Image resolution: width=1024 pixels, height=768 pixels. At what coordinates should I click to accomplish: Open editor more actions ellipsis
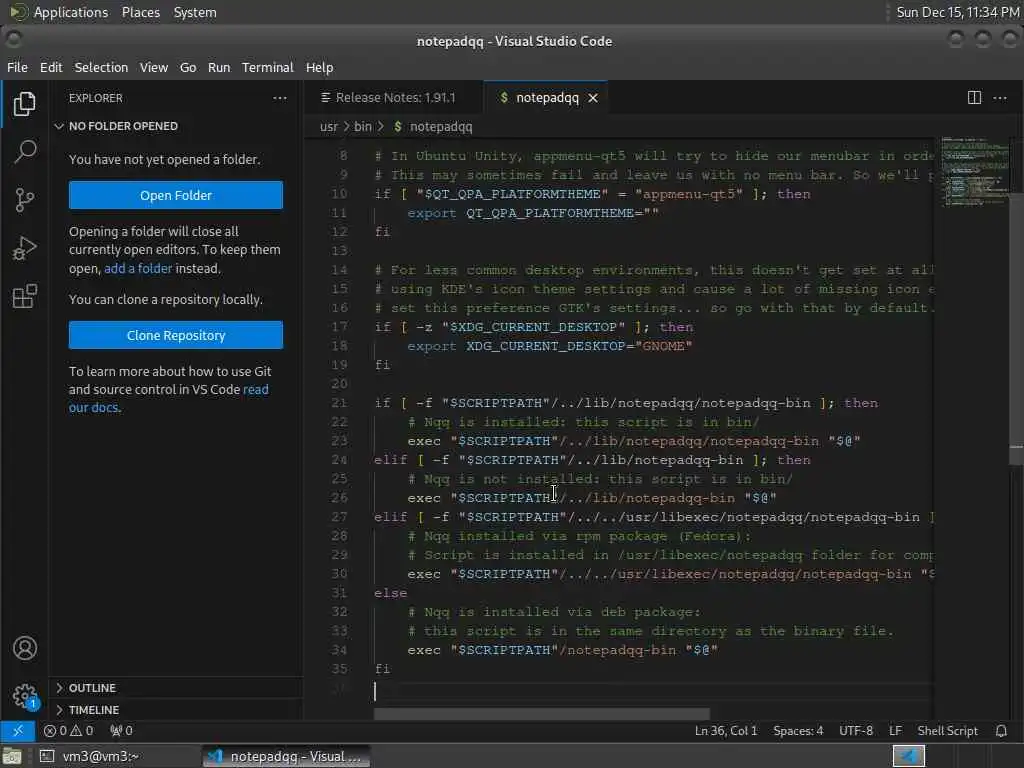click(1000, 98)
